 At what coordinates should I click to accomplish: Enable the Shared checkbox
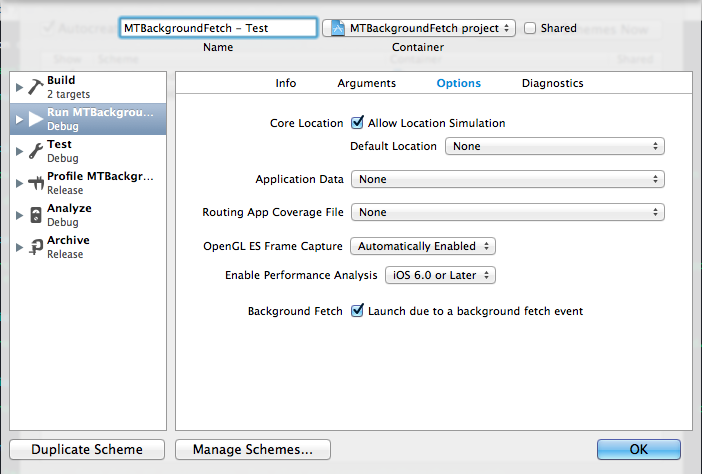click(x=530, y=28)
